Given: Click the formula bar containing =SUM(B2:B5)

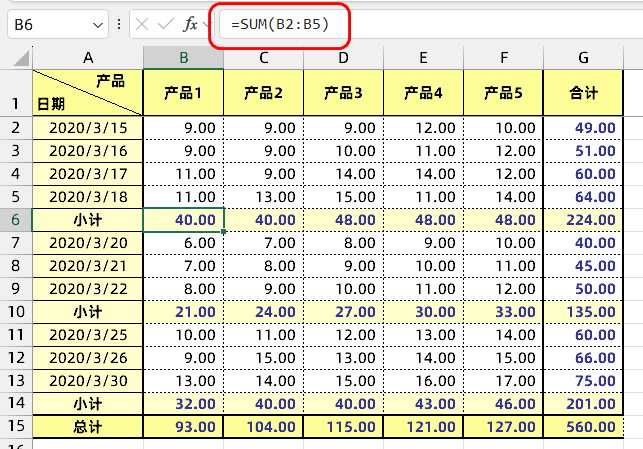Looking at the screenshot, I should pyautogui.click(x=431, y=25).
